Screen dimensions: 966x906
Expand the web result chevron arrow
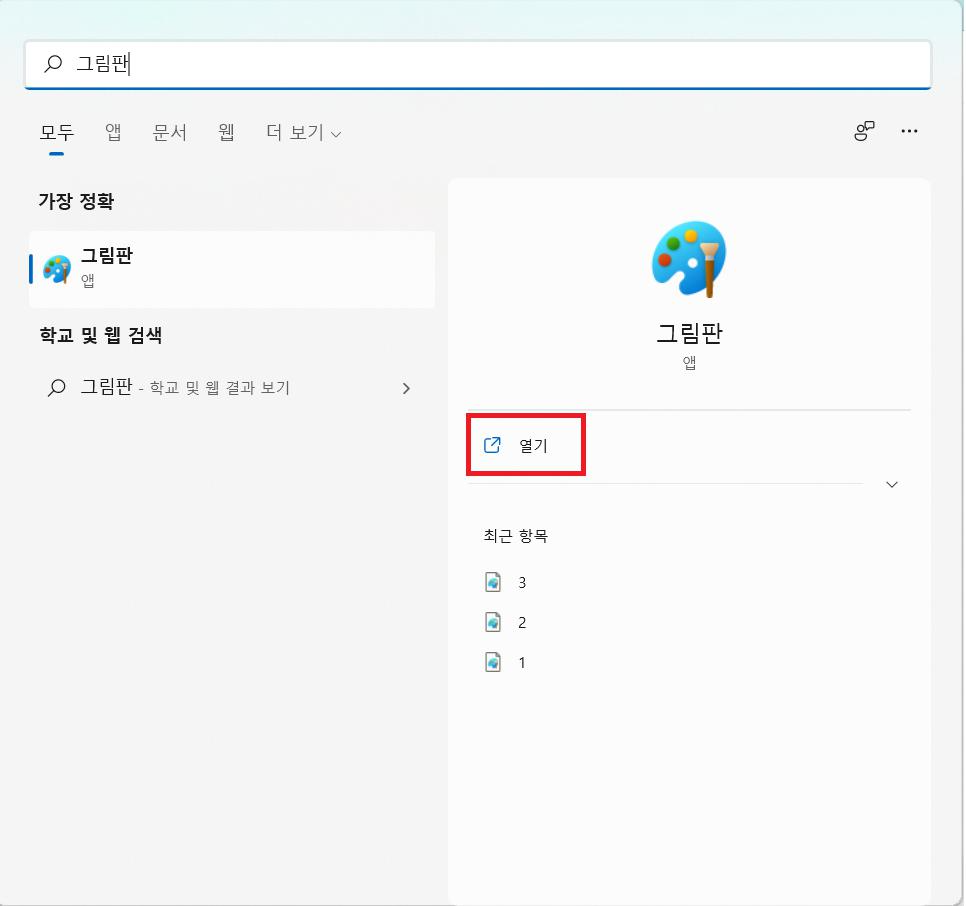[x=406, y=388]
